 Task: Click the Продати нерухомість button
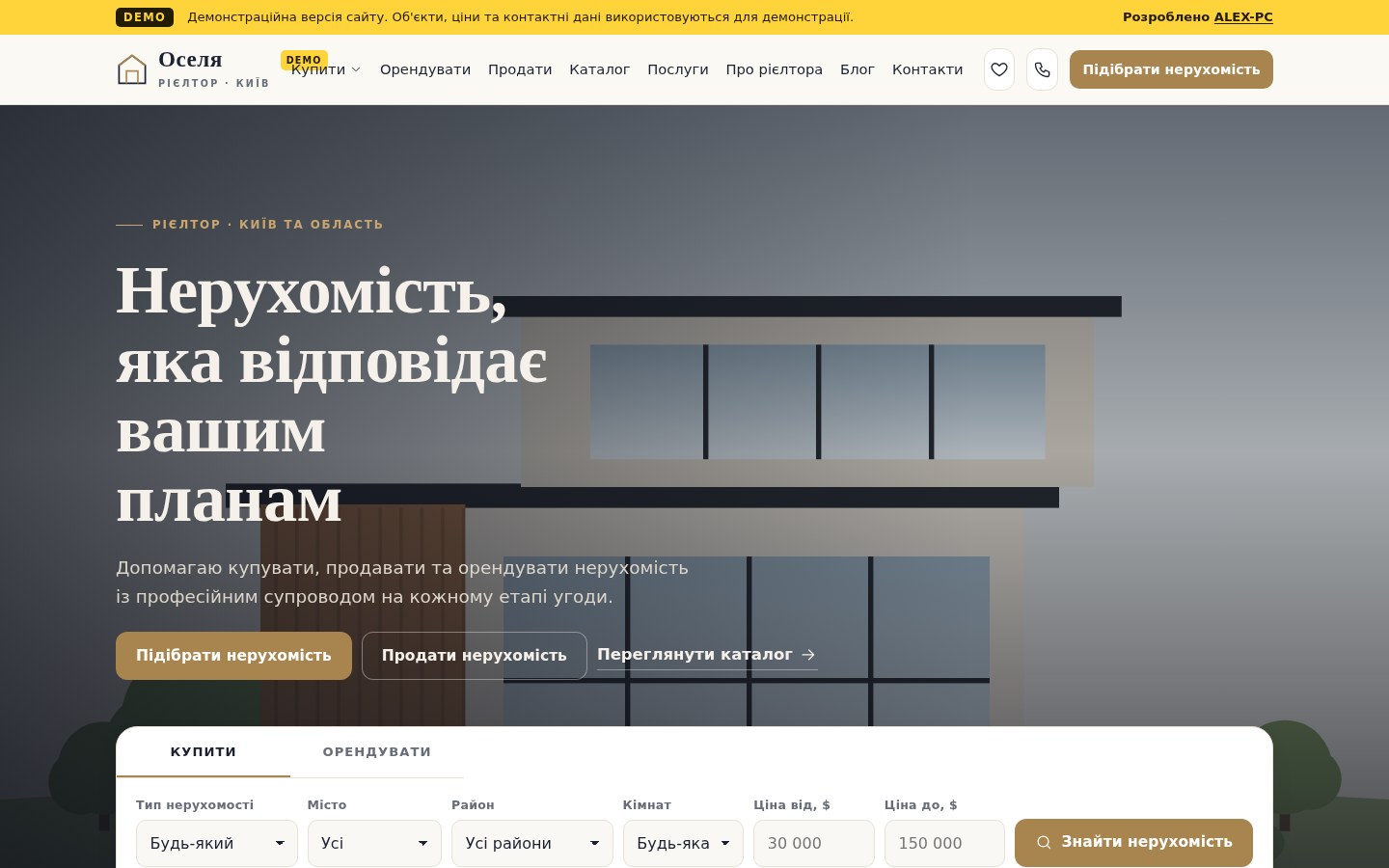pos(475,656)
